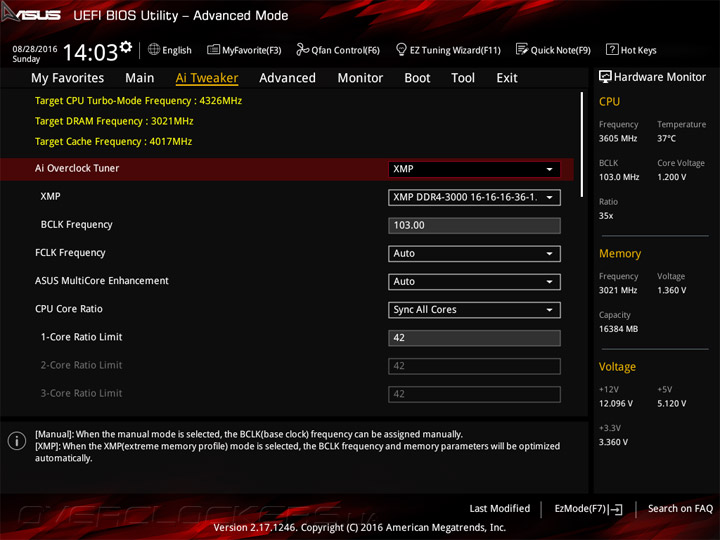Click Core Voltage value 1.200 V
The width and height of the screenshot is (720, 540).
671,177
